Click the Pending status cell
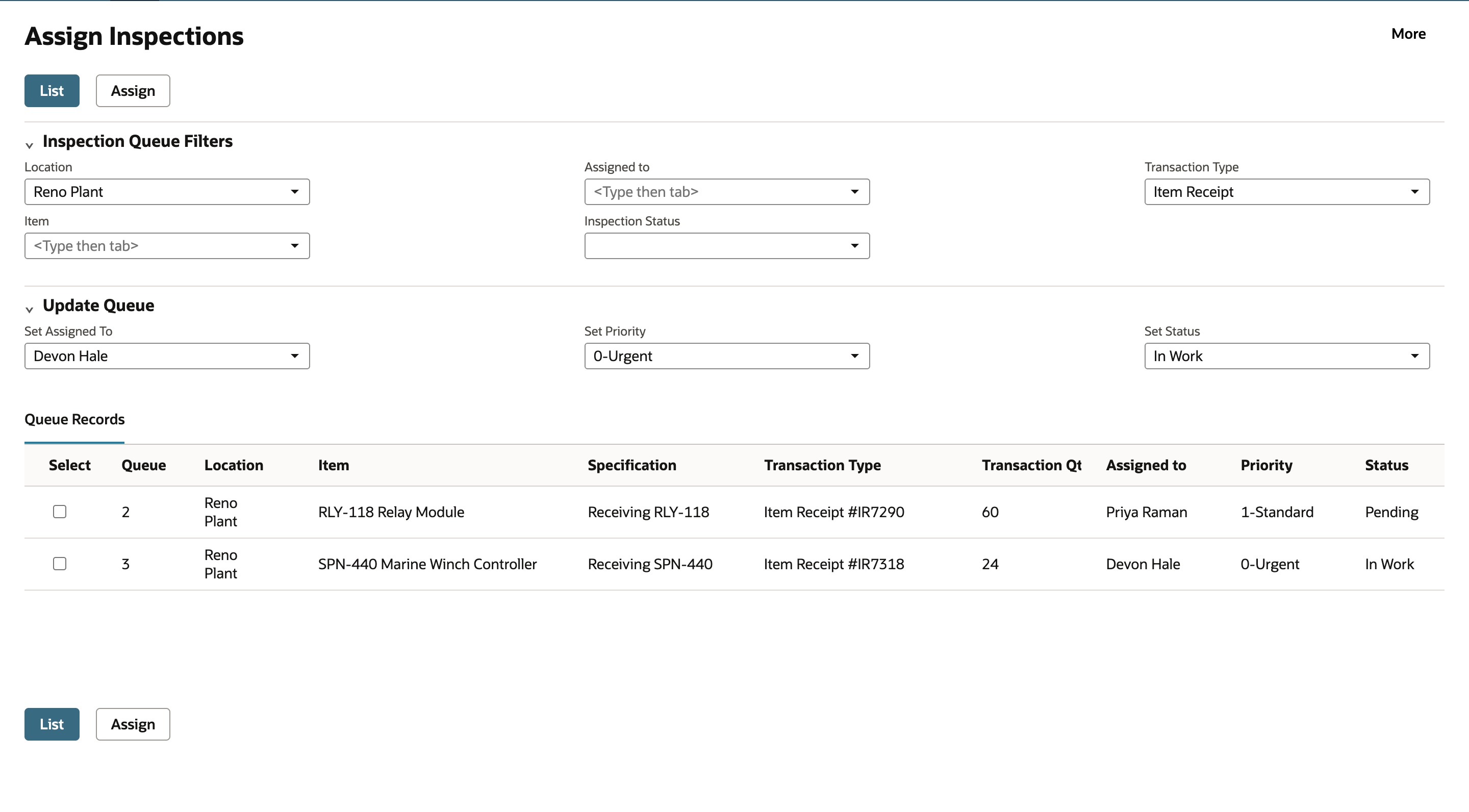This screenshot has width=1469, height=812. click(x=1392, y=512)
